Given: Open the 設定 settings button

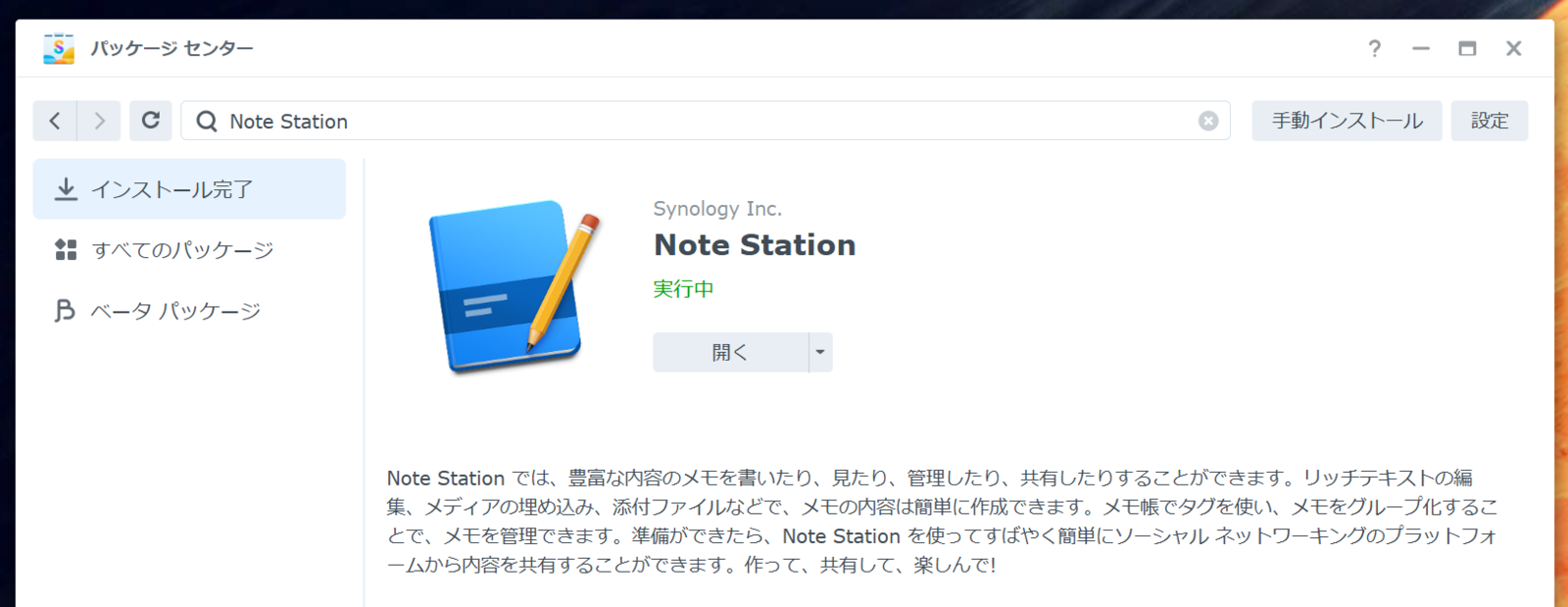Looking at the screenshot, I should point(1490,121).
